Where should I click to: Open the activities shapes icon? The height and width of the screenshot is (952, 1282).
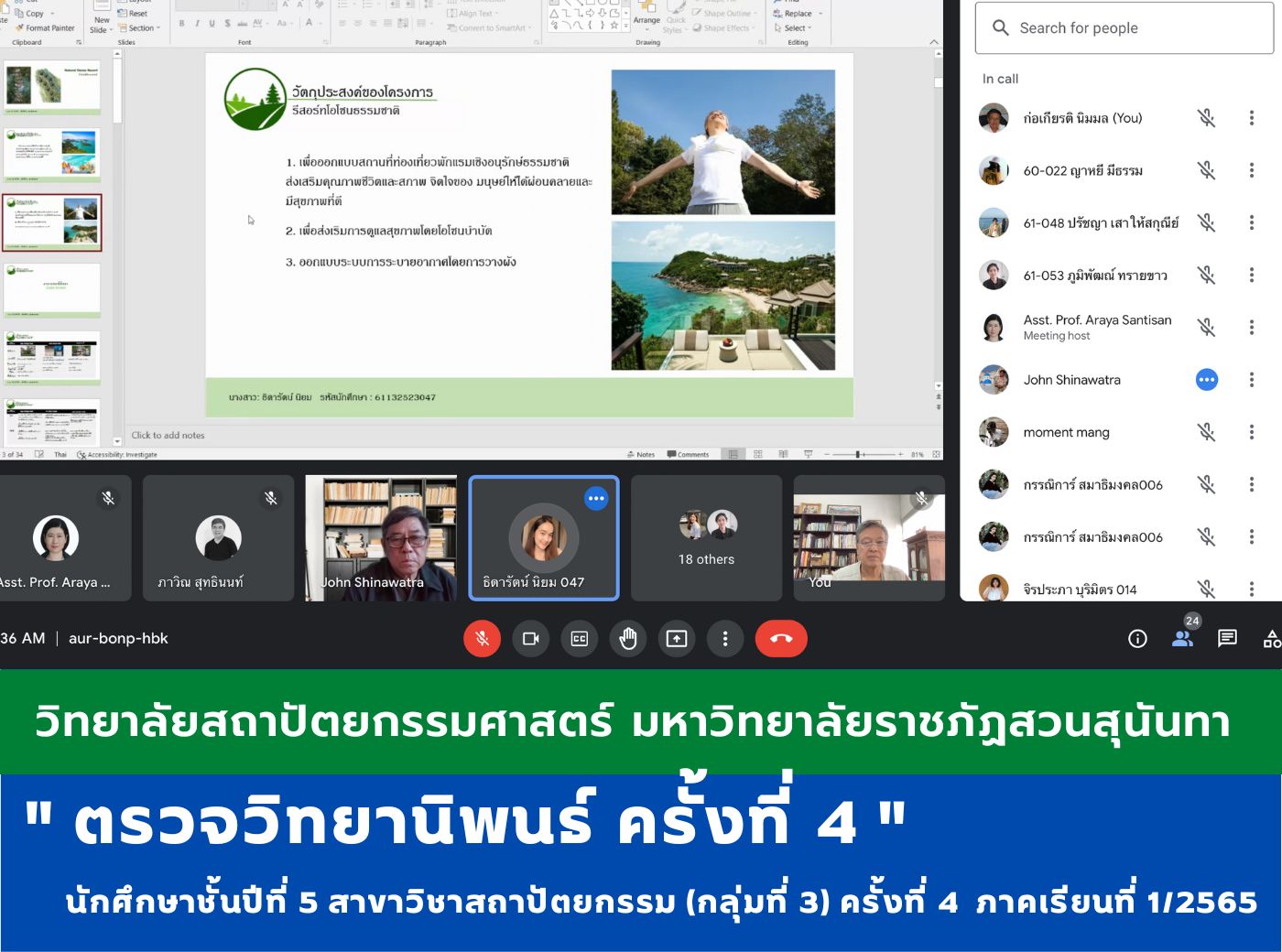[x=1271, y=639]
